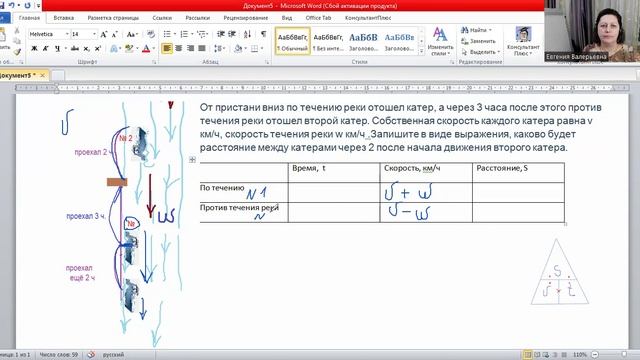Toggle left text alignment
Viewport: 640px width, 360px height.
[167, 49]
